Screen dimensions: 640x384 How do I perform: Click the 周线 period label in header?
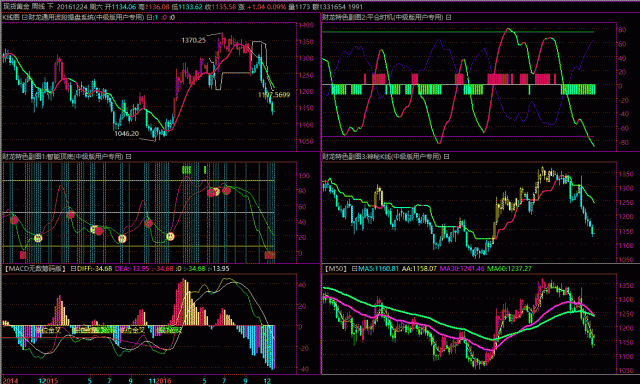[x=38, y=7]
